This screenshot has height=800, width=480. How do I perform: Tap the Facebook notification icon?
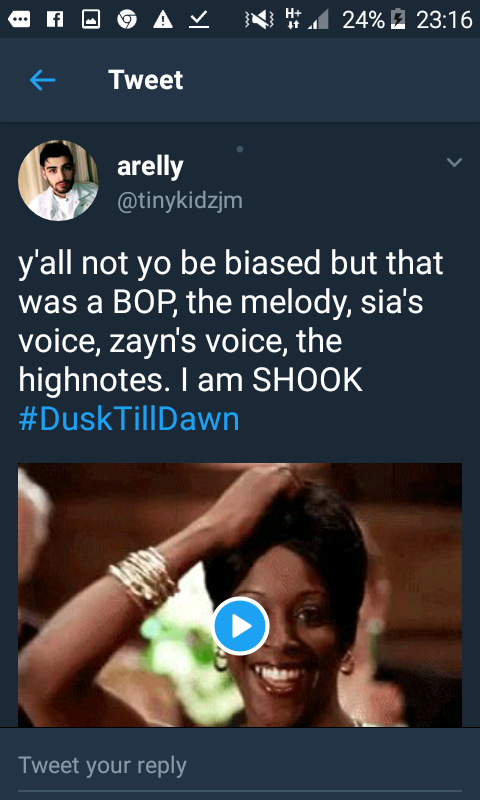pos(54,19)
